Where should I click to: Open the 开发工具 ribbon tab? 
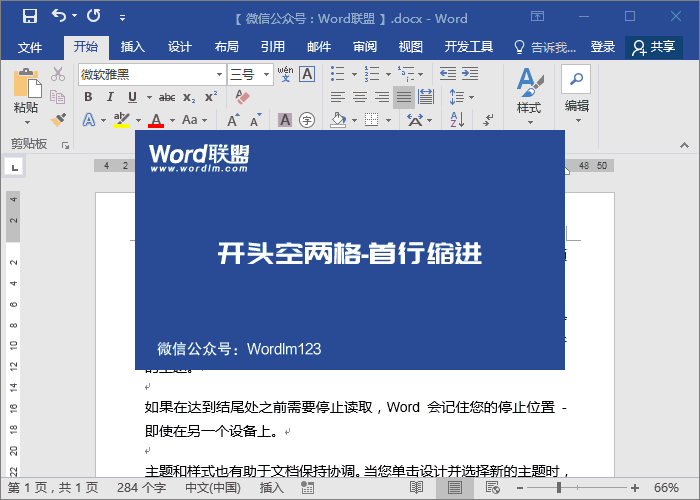tap(469, 47)
